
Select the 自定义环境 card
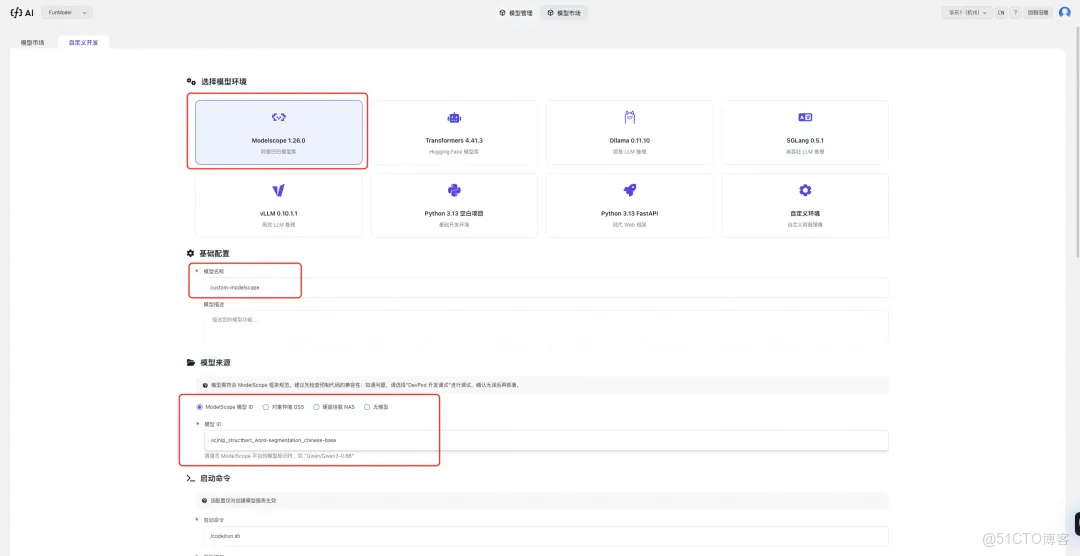tap(805, 205)
